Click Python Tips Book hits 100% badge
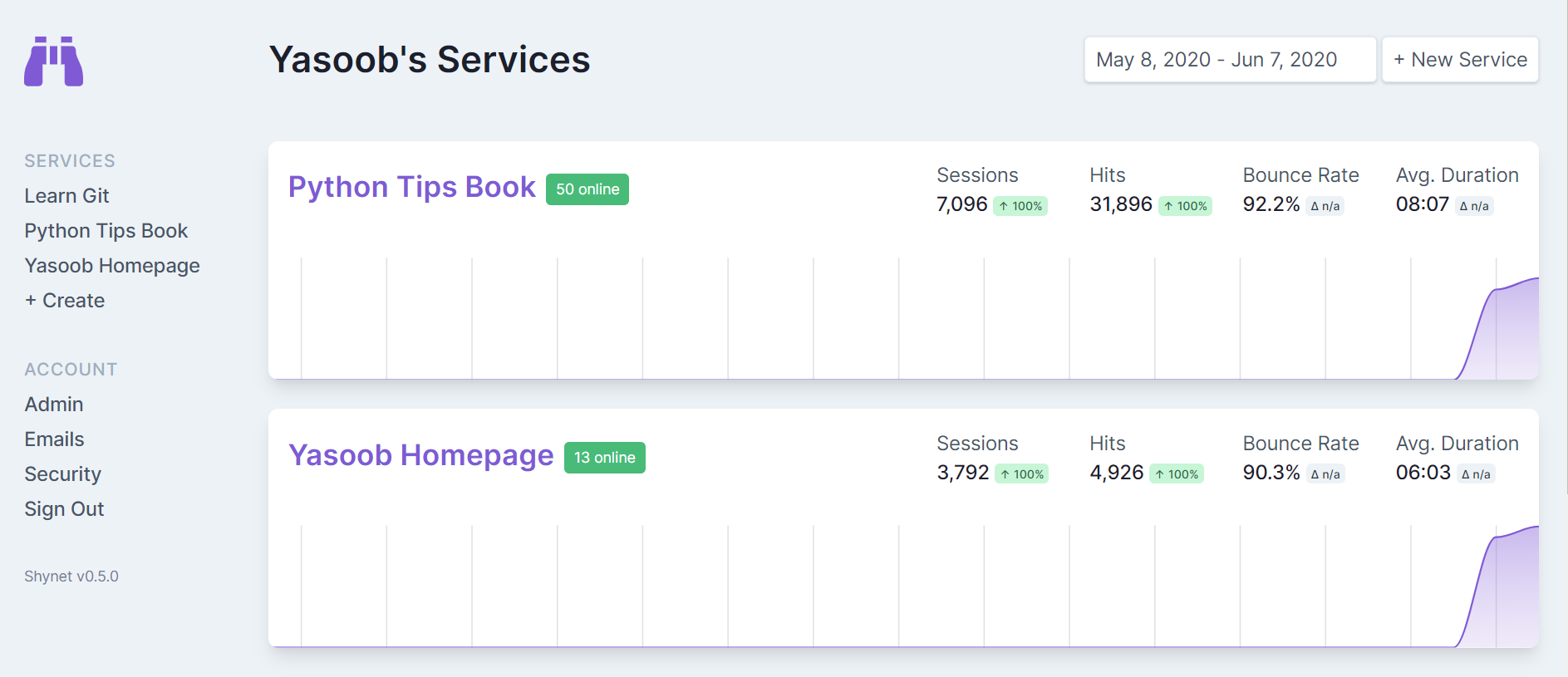 coord(1185,206)
